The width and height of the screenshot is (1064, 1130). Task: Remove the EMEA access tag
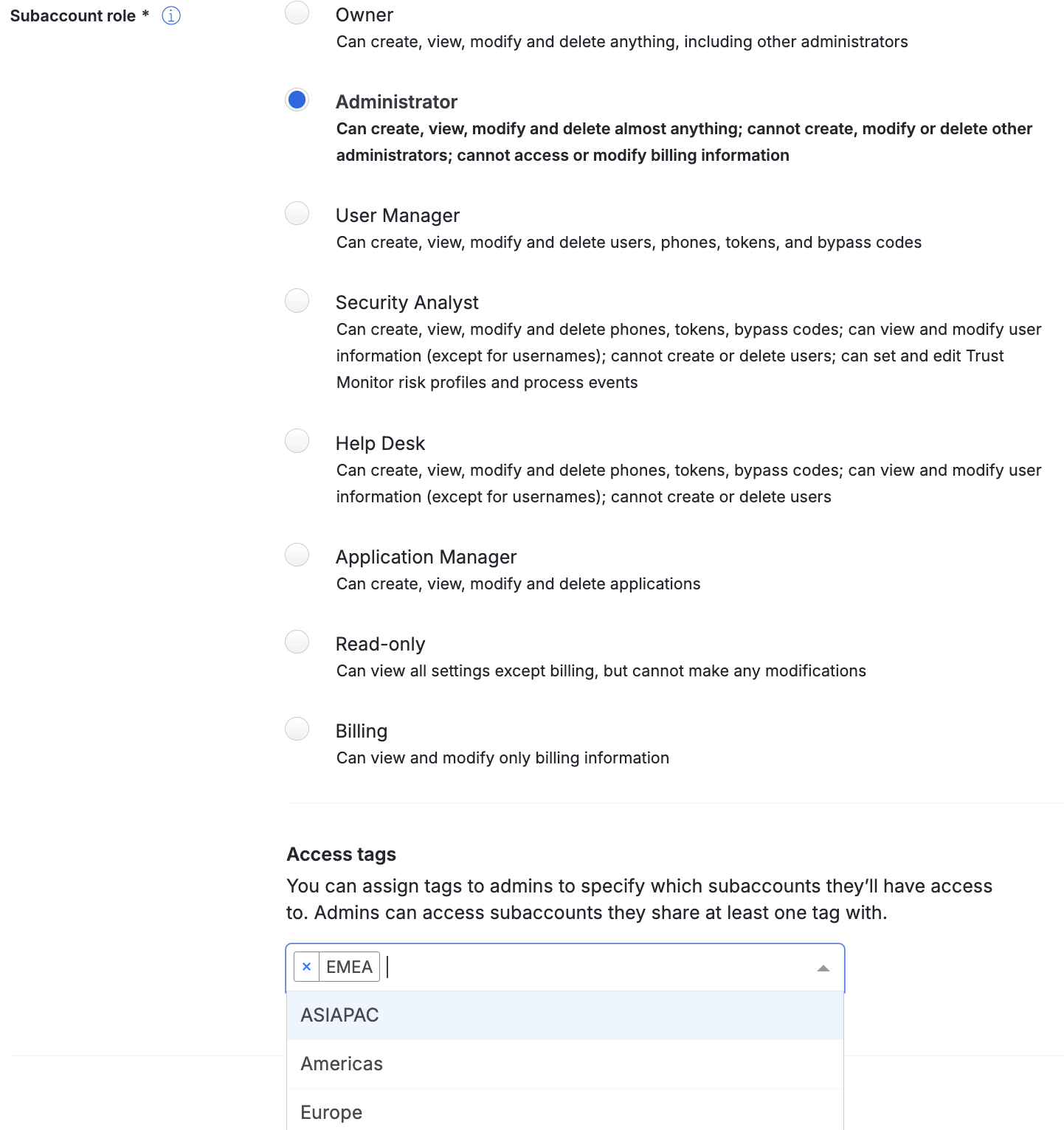pyautogui.click(x=307, y=966)
